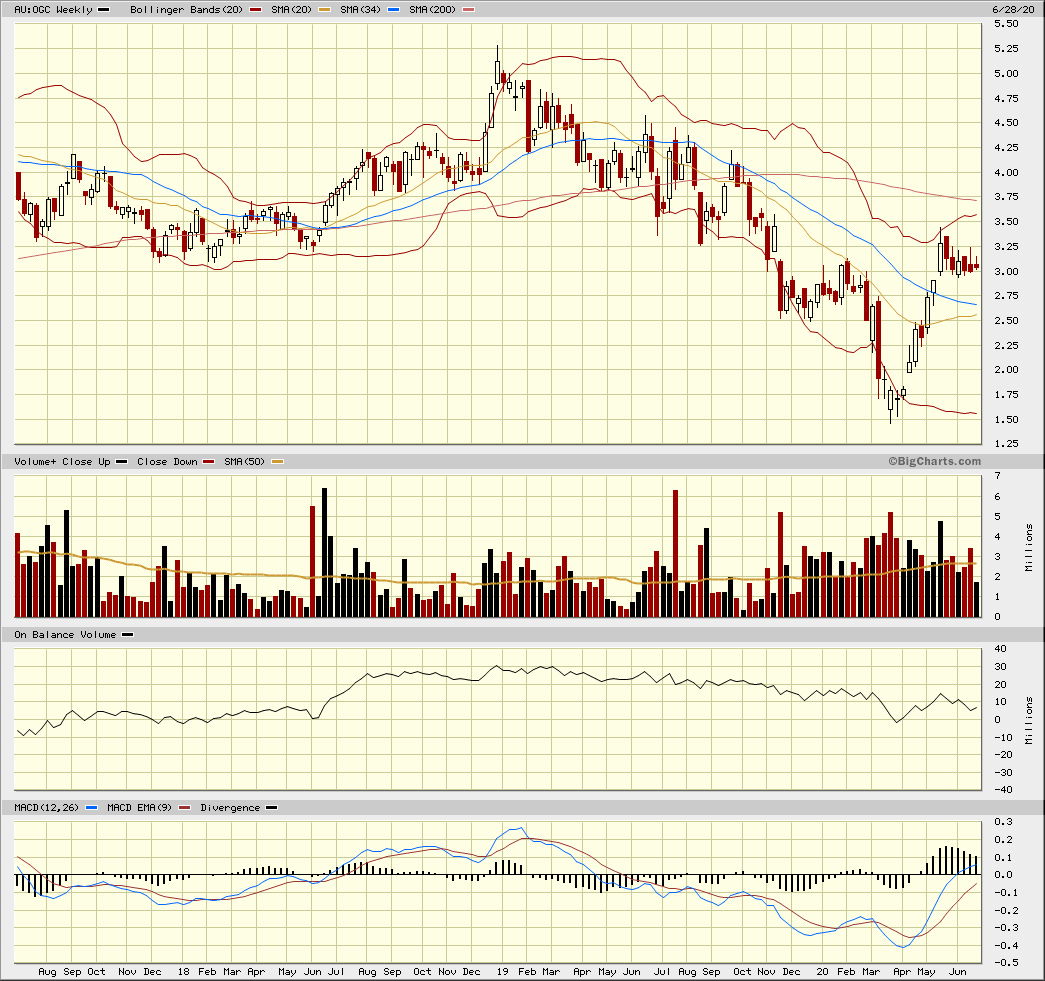
Task: Click the black On Balance Volume swatch
Action: (127, 635)
